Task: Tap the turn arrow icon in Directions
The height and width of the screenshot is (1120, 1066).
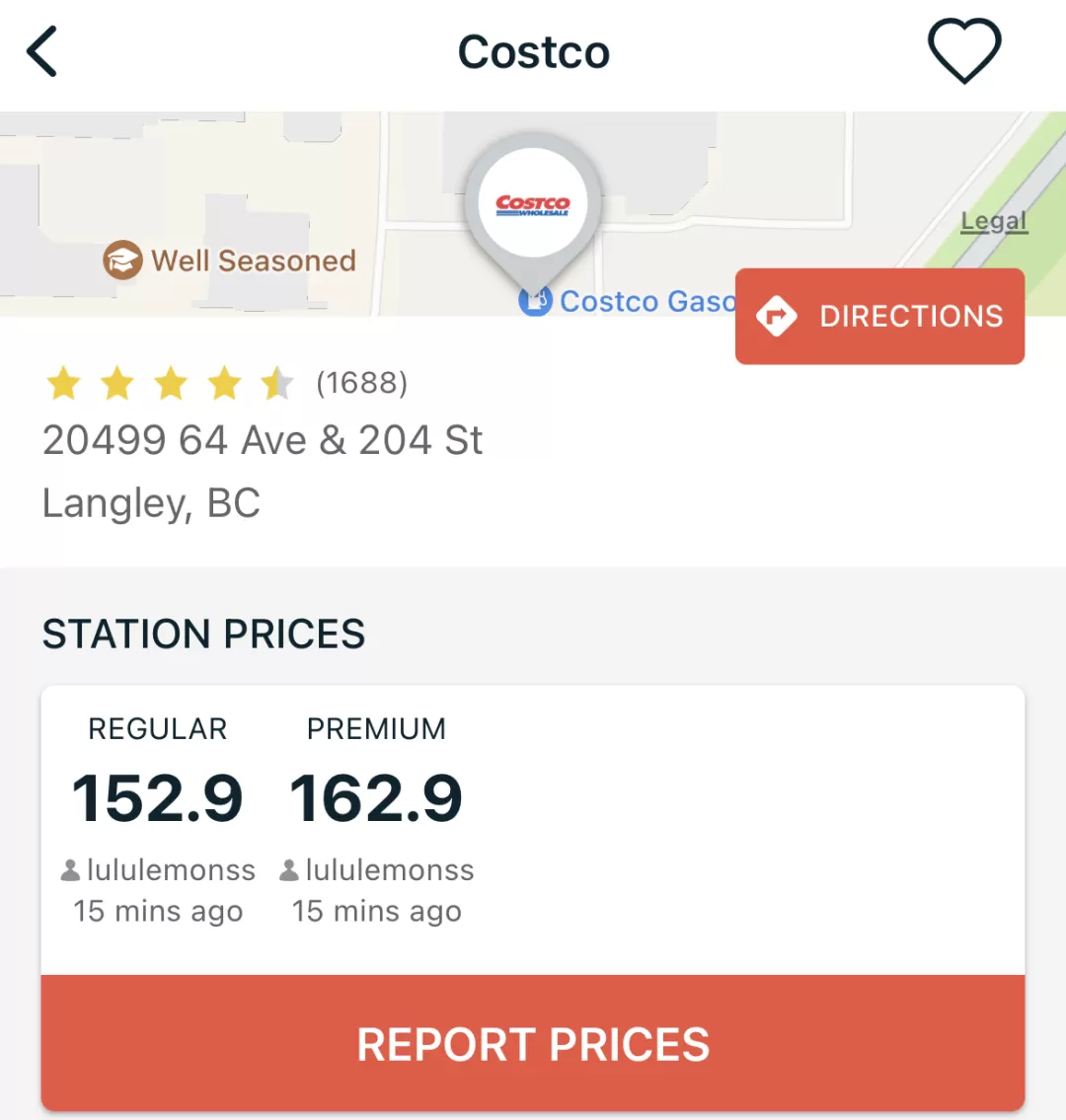Action: (x=777, y=316)
